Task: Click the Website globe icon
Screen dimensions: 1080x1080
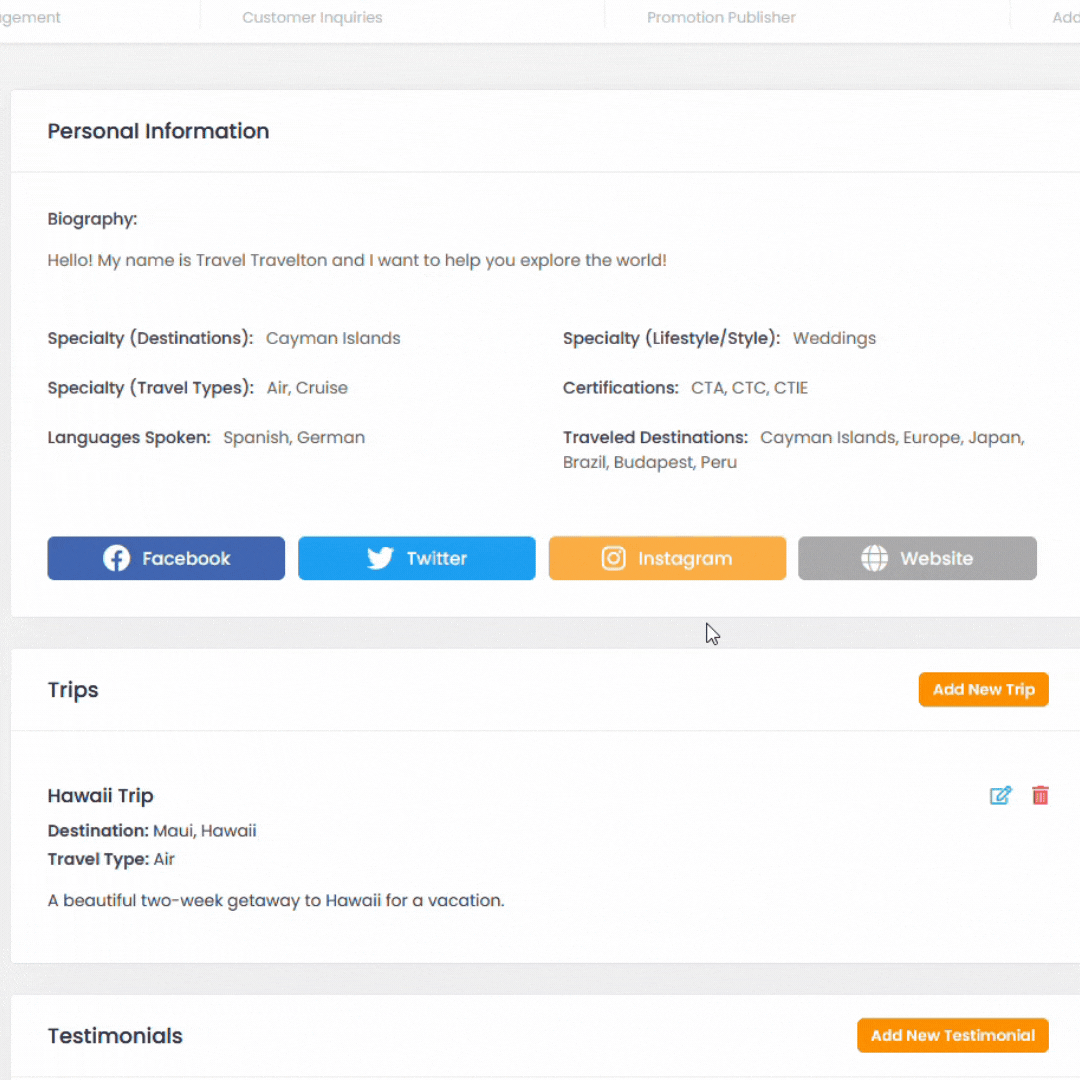Action: [875, 559]
